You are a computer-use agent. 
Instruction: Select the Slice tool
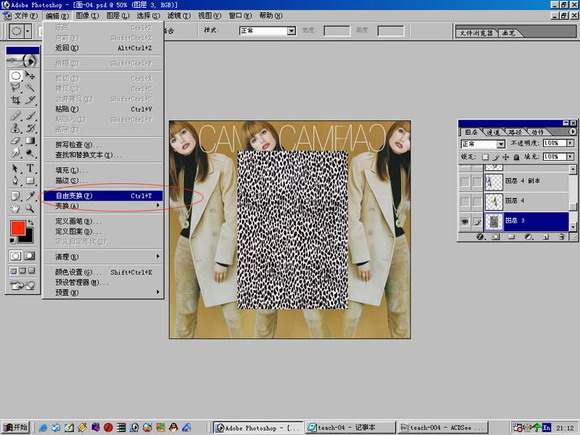coord(30,100)
